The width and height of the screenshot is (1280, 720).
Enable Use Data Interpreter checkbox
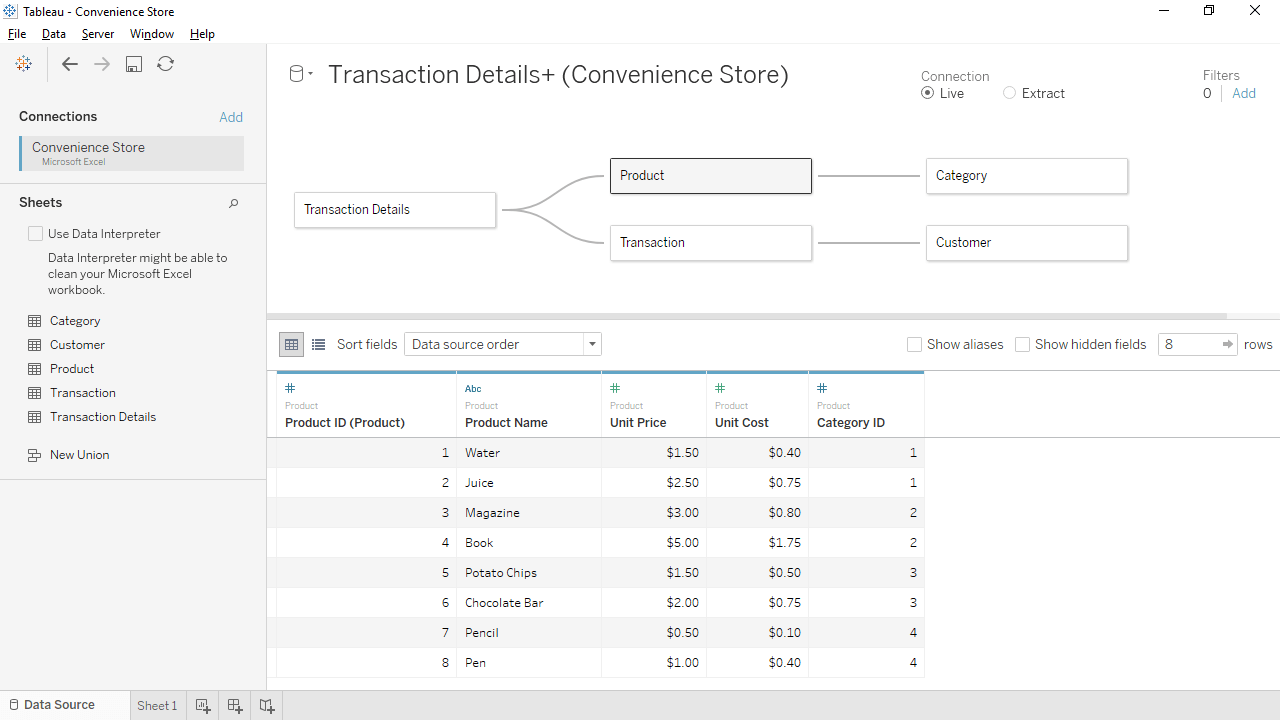[36, 234]
